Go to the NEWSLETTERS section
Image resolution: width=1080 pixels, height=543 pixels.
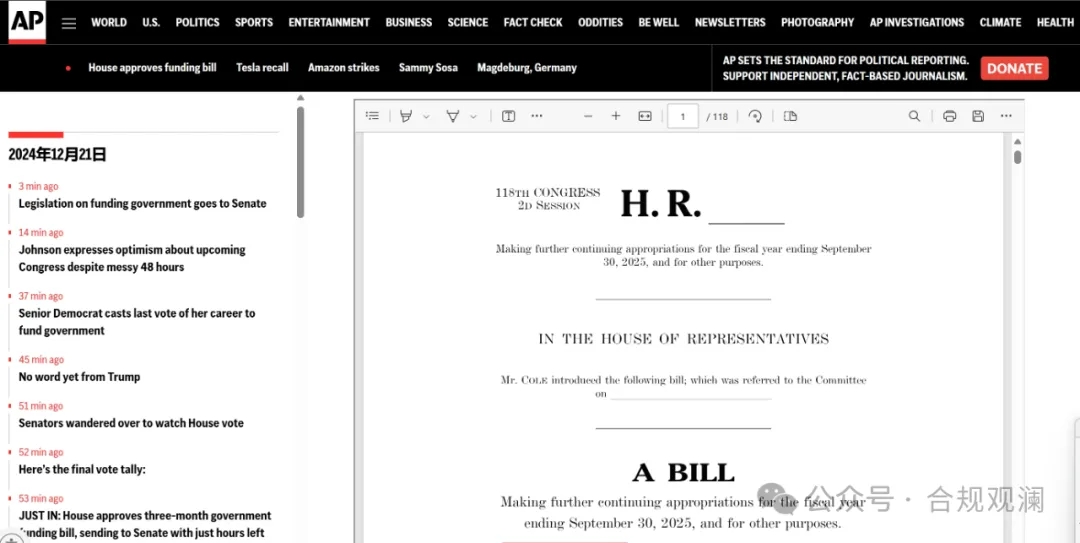point(729,22)
